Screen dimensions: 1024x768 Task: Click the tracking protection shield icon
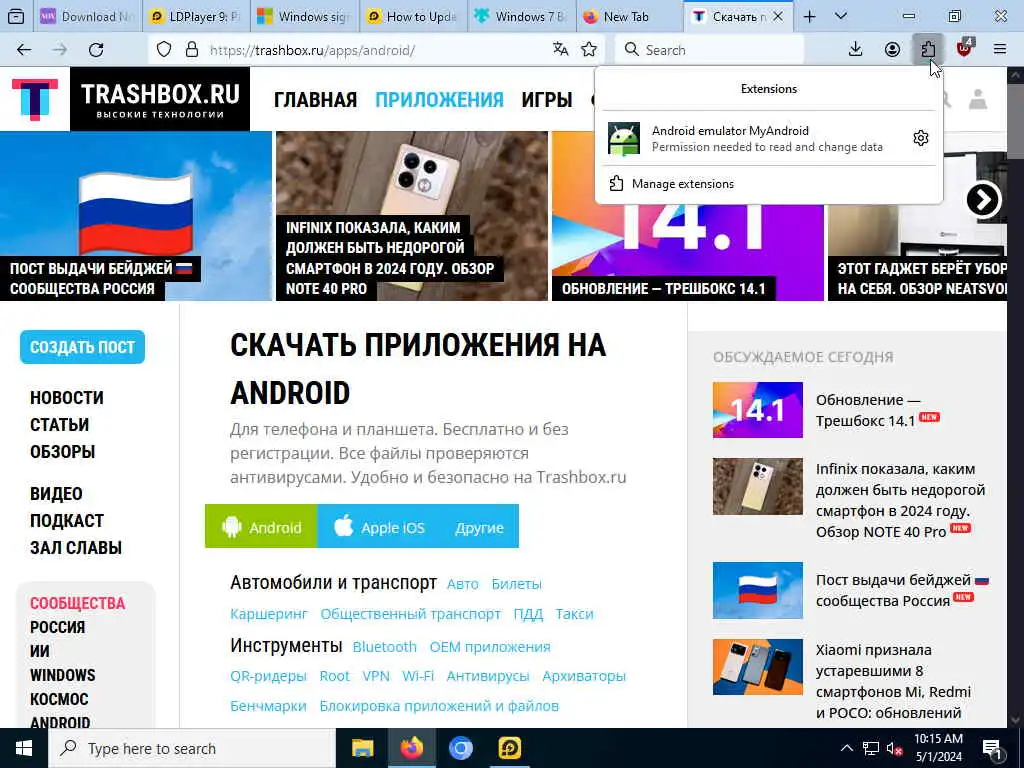pyautogui.click(x=164, y=50)
